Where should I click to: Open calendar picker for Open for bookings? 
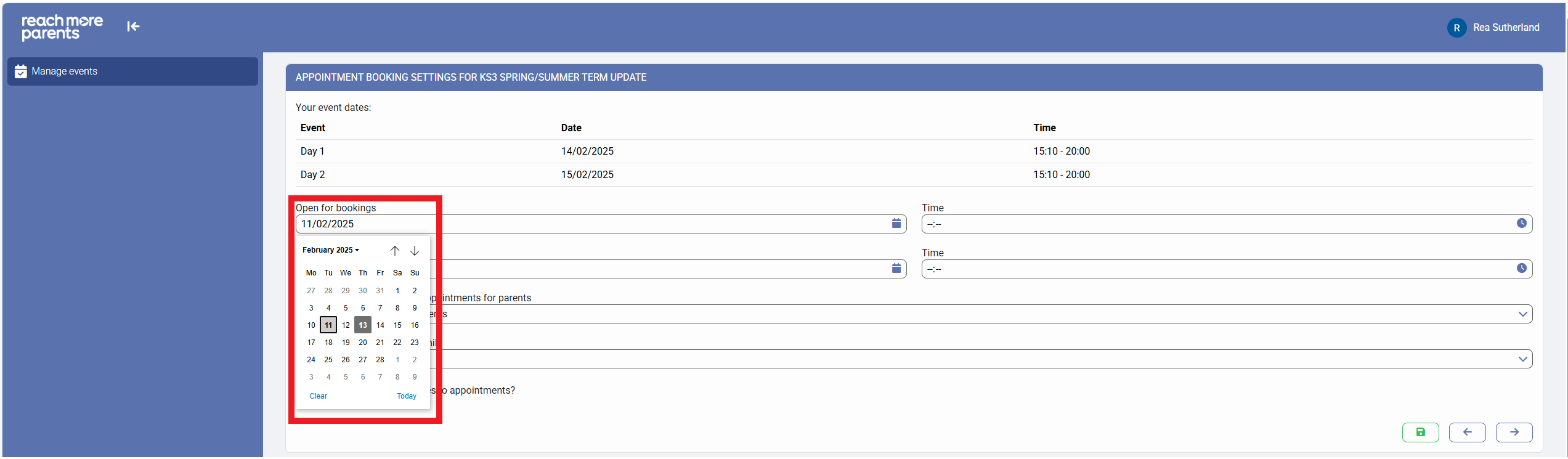coord(896,224)
